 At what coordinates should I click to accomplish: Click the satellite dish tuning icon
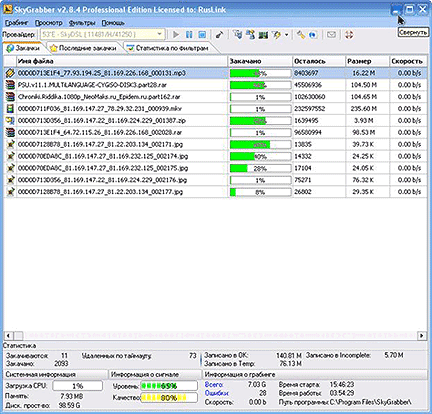click(x=219, y=35)
